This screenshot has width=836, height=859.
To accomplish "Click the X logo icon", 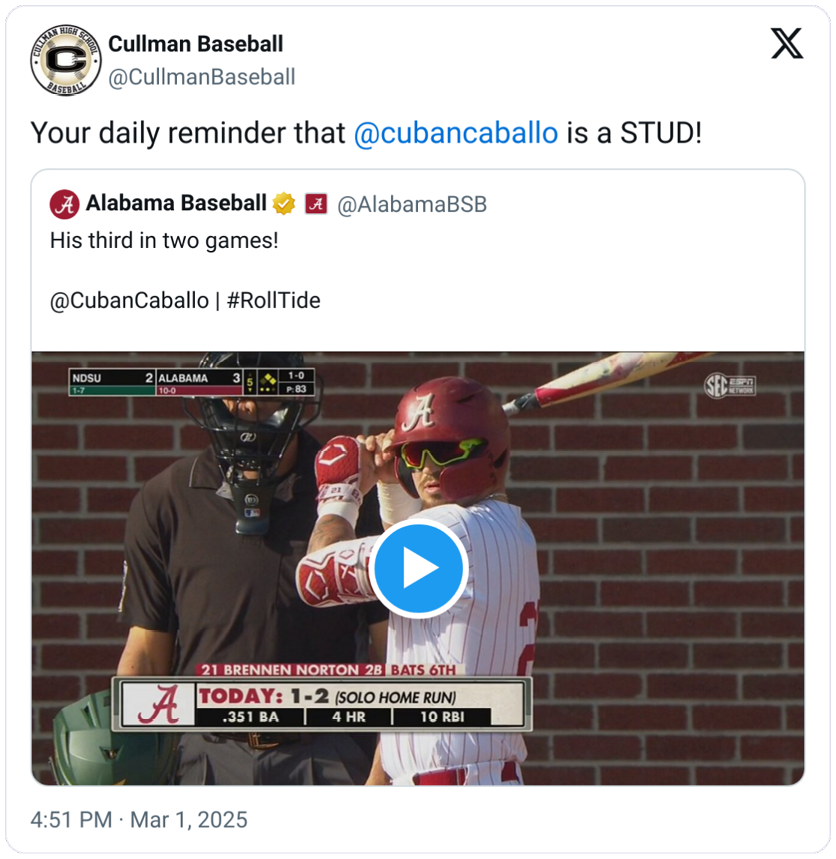I will (787, 43).
